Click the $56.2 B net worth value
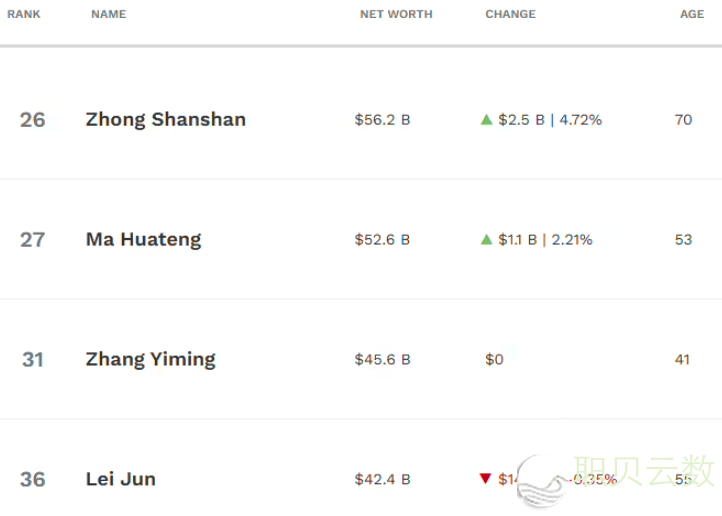Viewport: 722px width, 516px height. pyautogui.click(x=382, y=120)
